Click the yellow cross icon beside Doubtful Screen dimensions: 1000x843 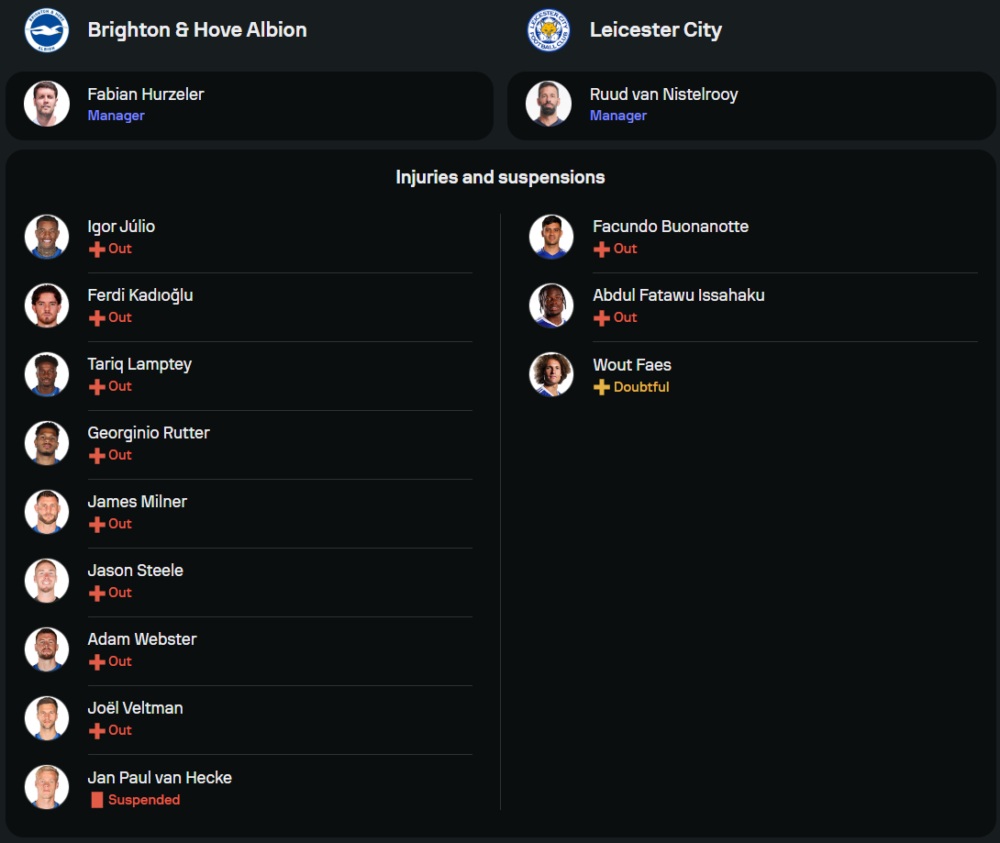601,387
